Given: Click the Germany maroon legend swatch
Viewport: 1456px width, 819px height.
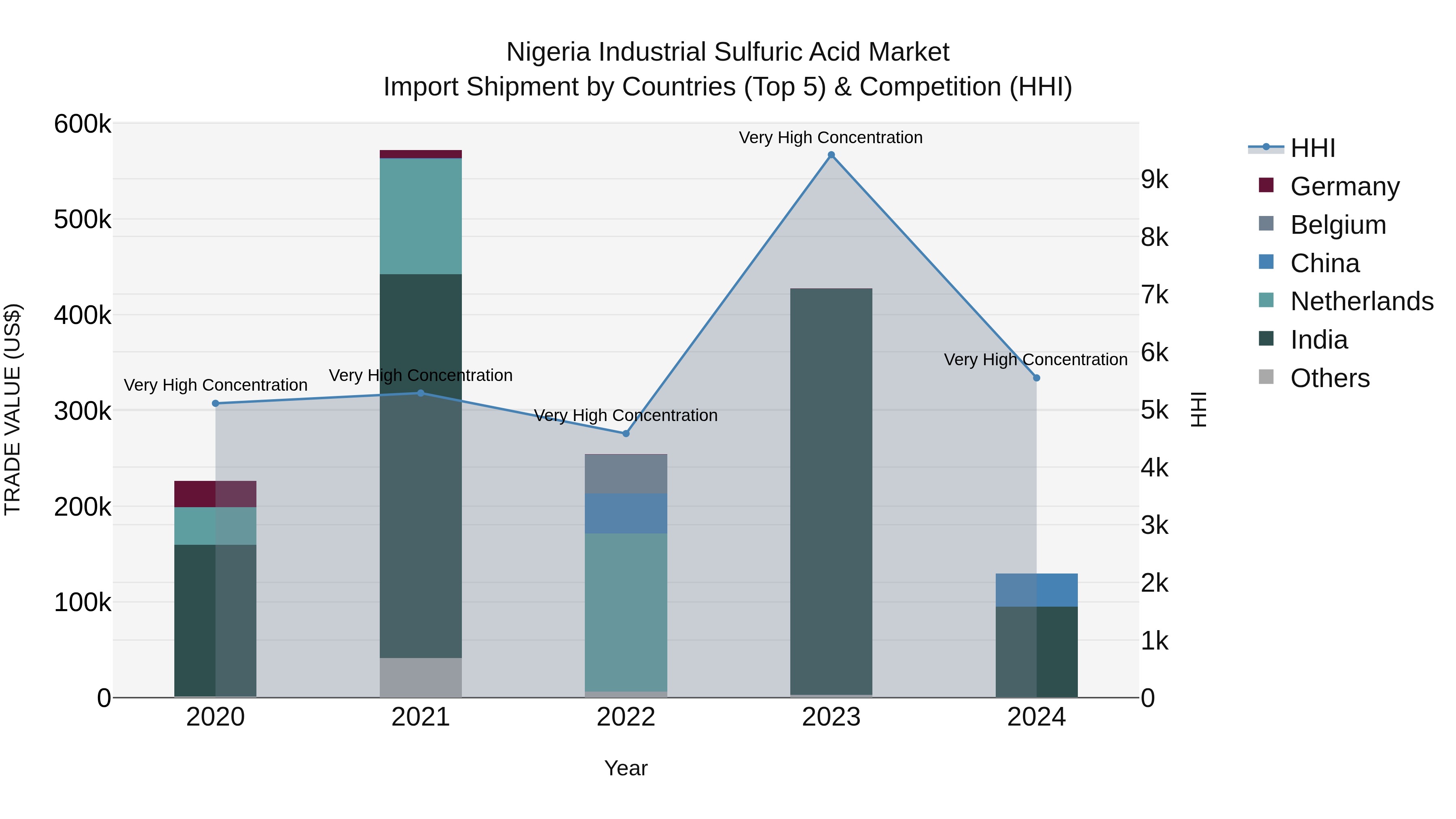Looking at the screenshot, I should pyautogui.click(x=1266, y=185).
